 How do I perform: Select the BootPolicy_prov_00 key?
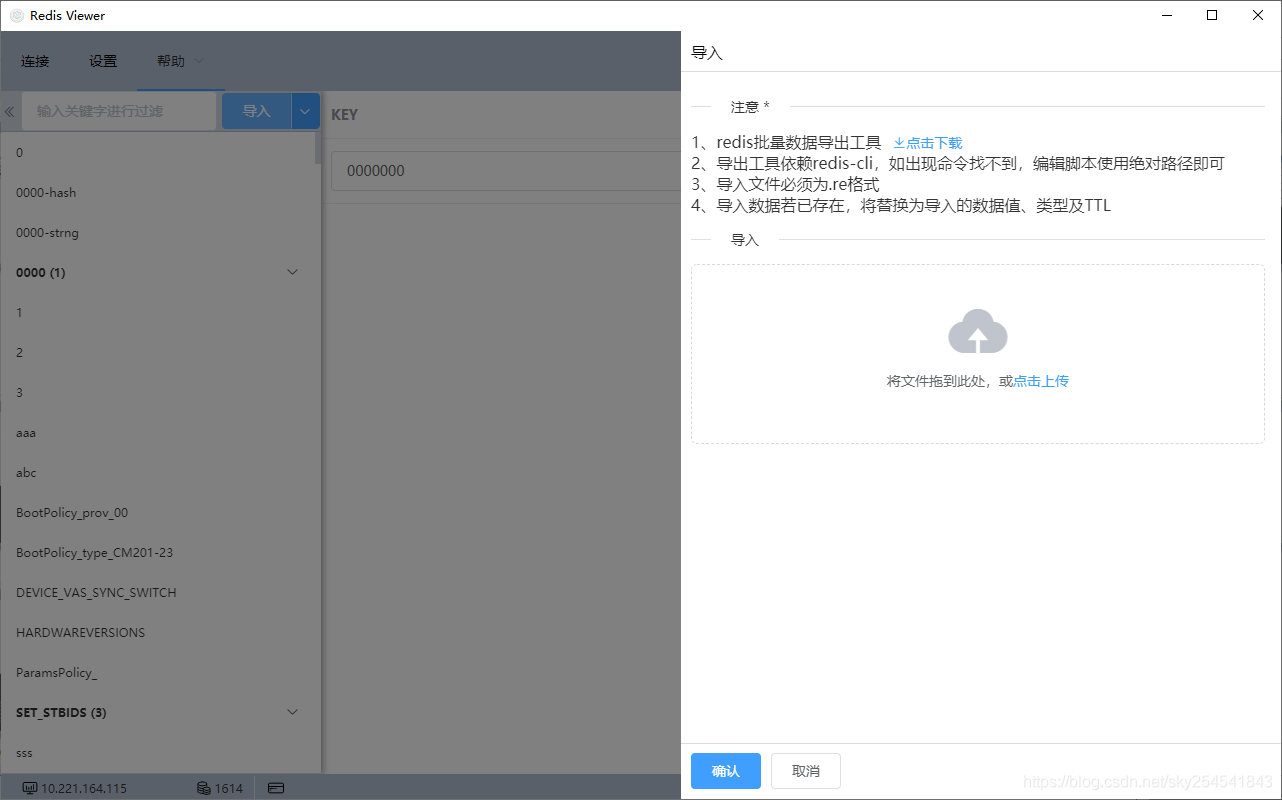point(71,512)
